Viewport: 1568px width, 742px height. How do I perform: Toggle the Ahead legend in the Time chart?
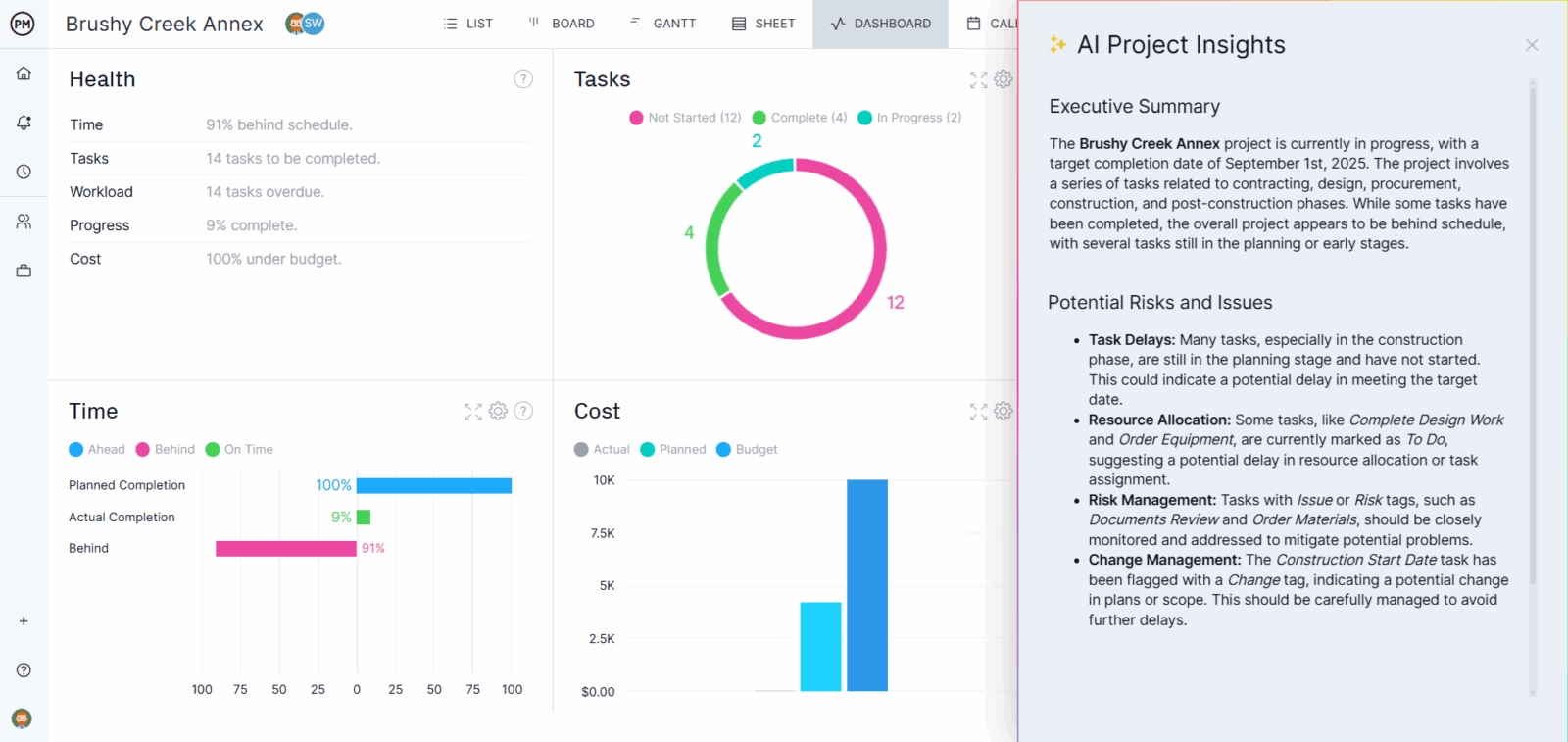click(97, 450)
